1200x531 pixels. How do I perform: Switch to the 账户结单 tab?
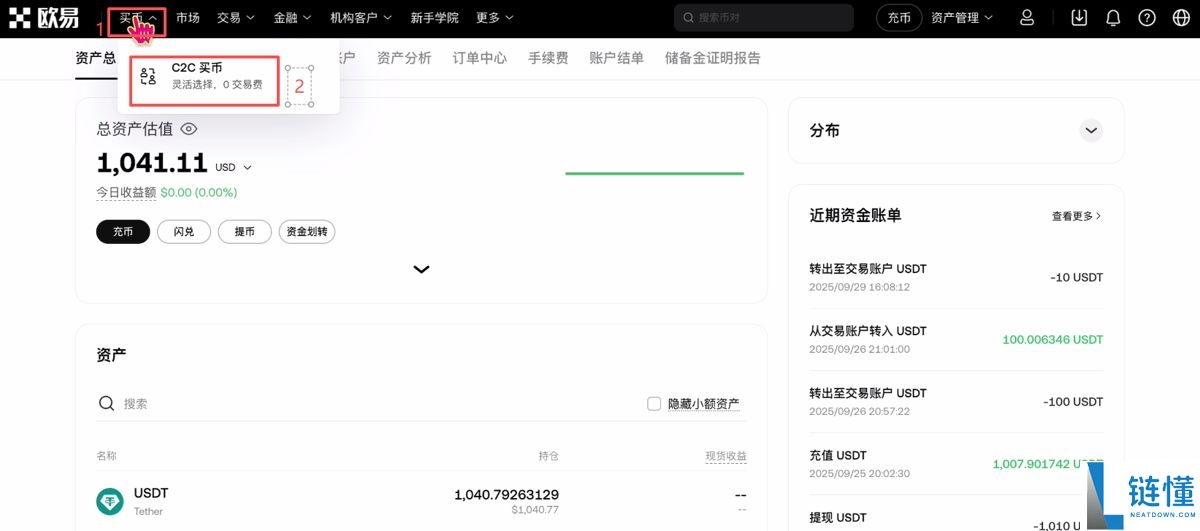click(x=617, y=58)
